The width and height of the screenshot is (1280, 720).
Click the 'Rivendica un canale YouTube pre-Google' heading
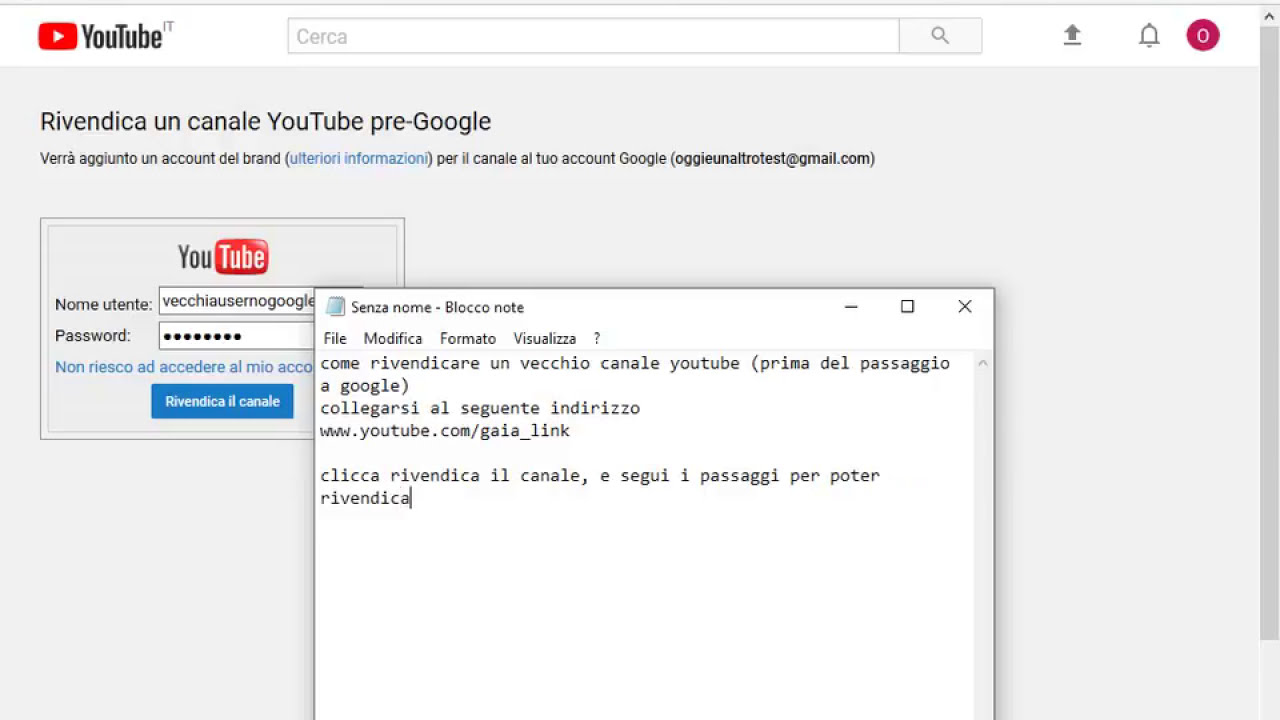265,122
